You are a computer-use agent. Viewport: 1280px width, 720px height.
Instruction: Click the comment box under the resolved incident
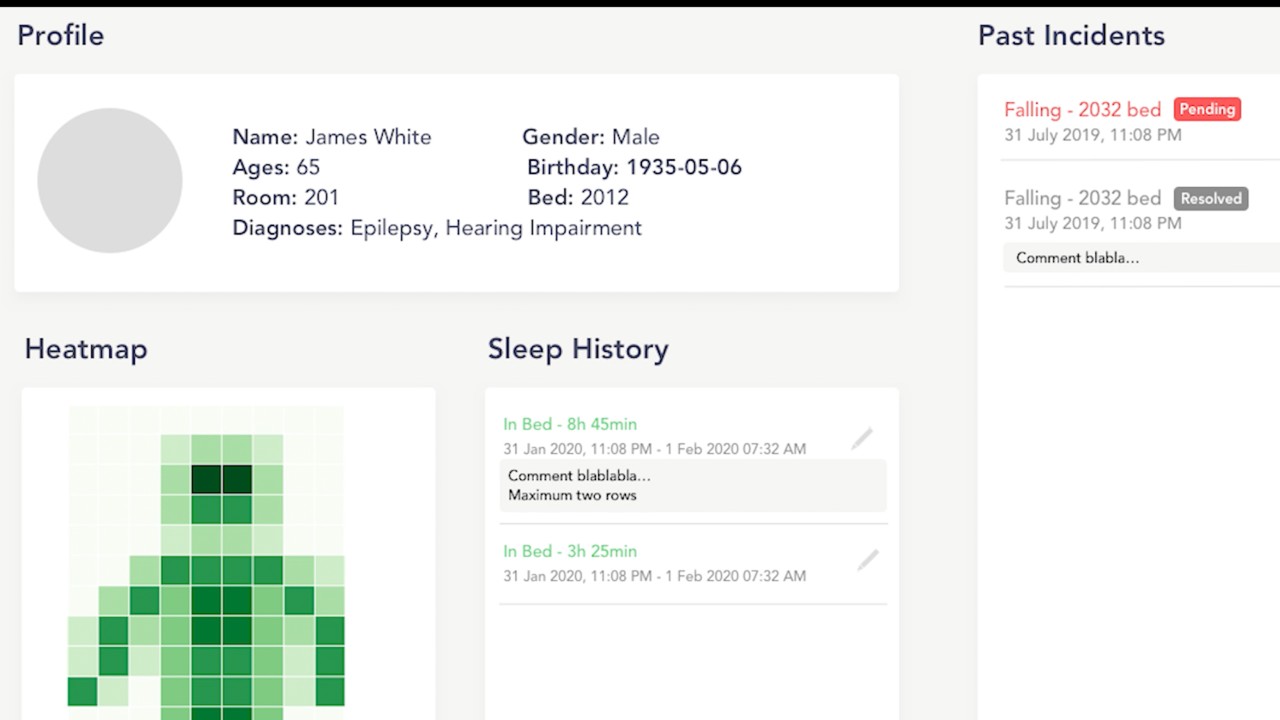tap(1140, 258)
